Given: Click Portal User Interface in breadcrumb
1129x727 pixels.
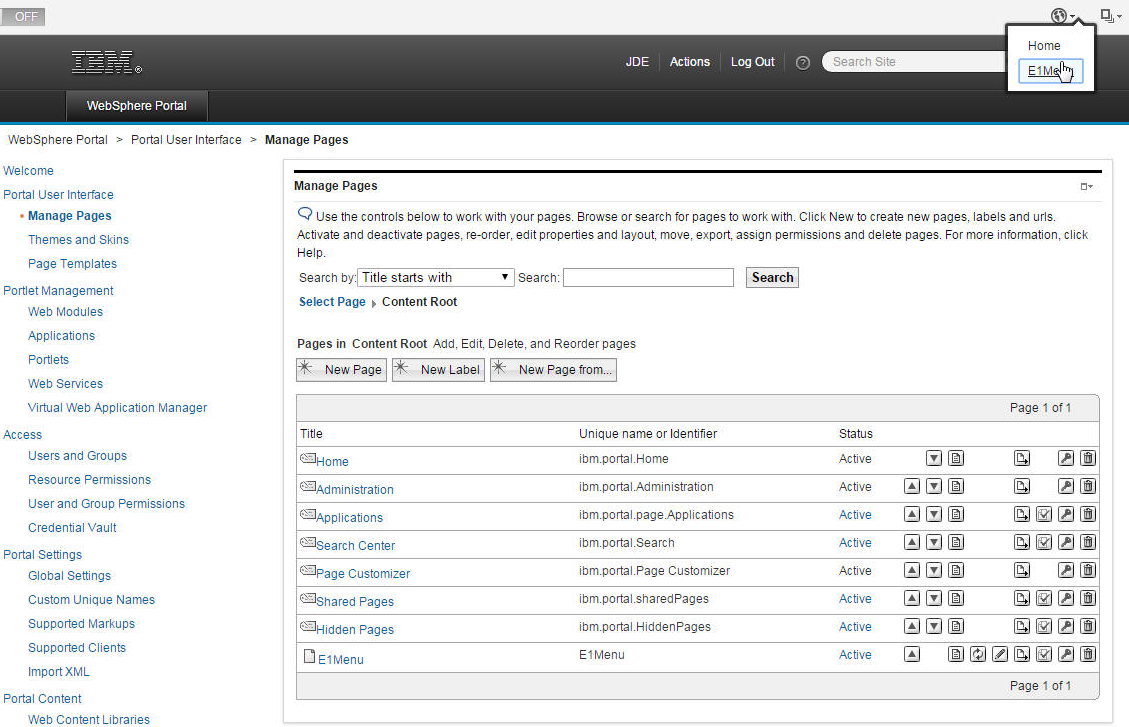Looking at the screenshot, I should tap(186, 140).
